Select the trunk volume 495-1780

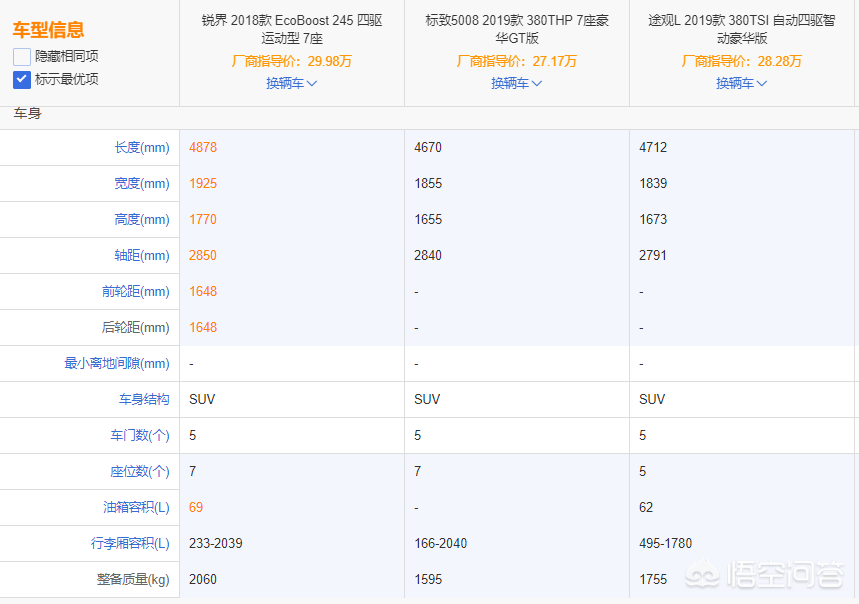pos(666,544)
